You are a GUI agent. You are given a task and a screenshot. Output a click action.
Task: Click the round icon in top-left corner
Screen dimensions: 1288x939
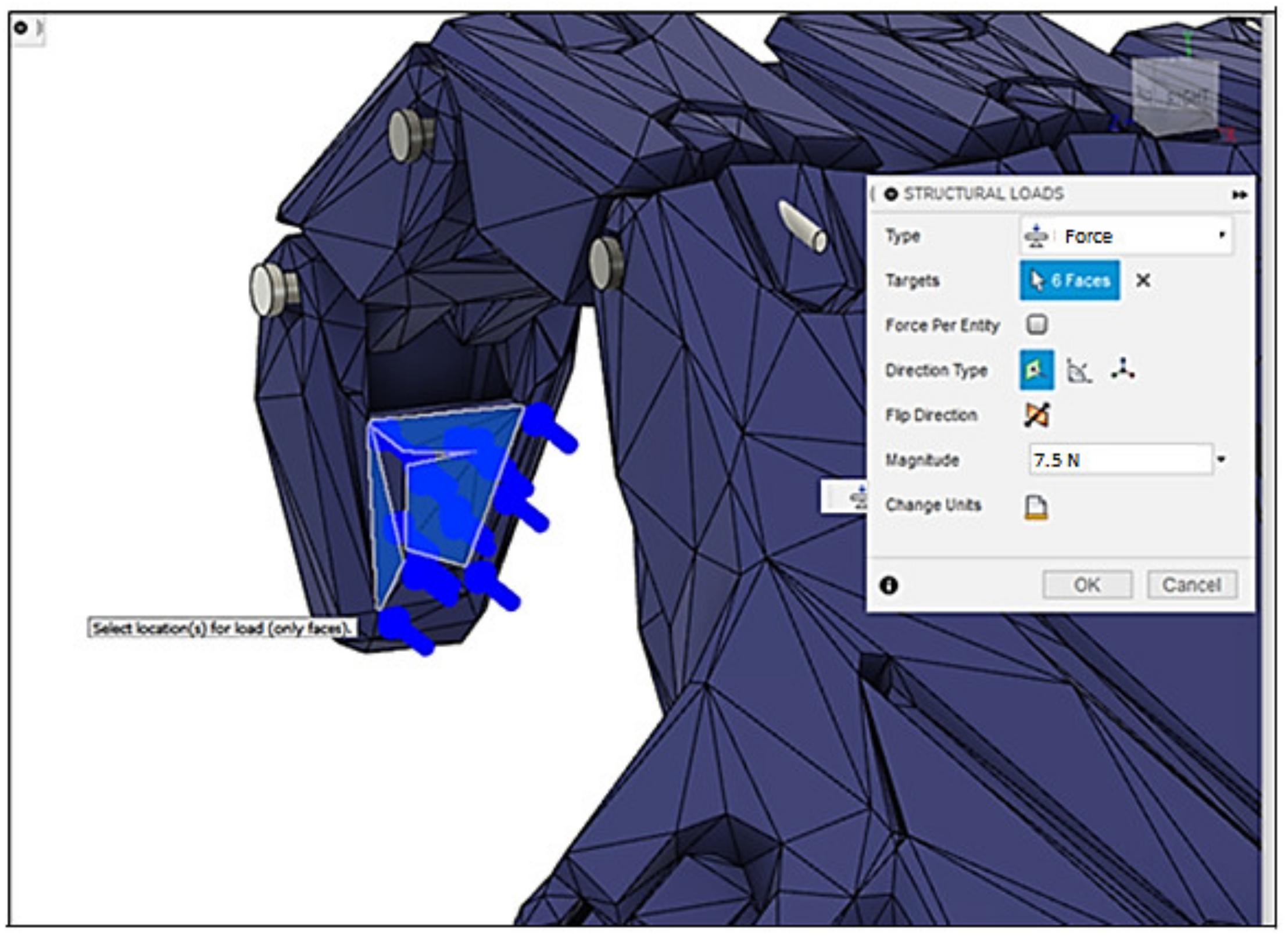click(21, 27)
